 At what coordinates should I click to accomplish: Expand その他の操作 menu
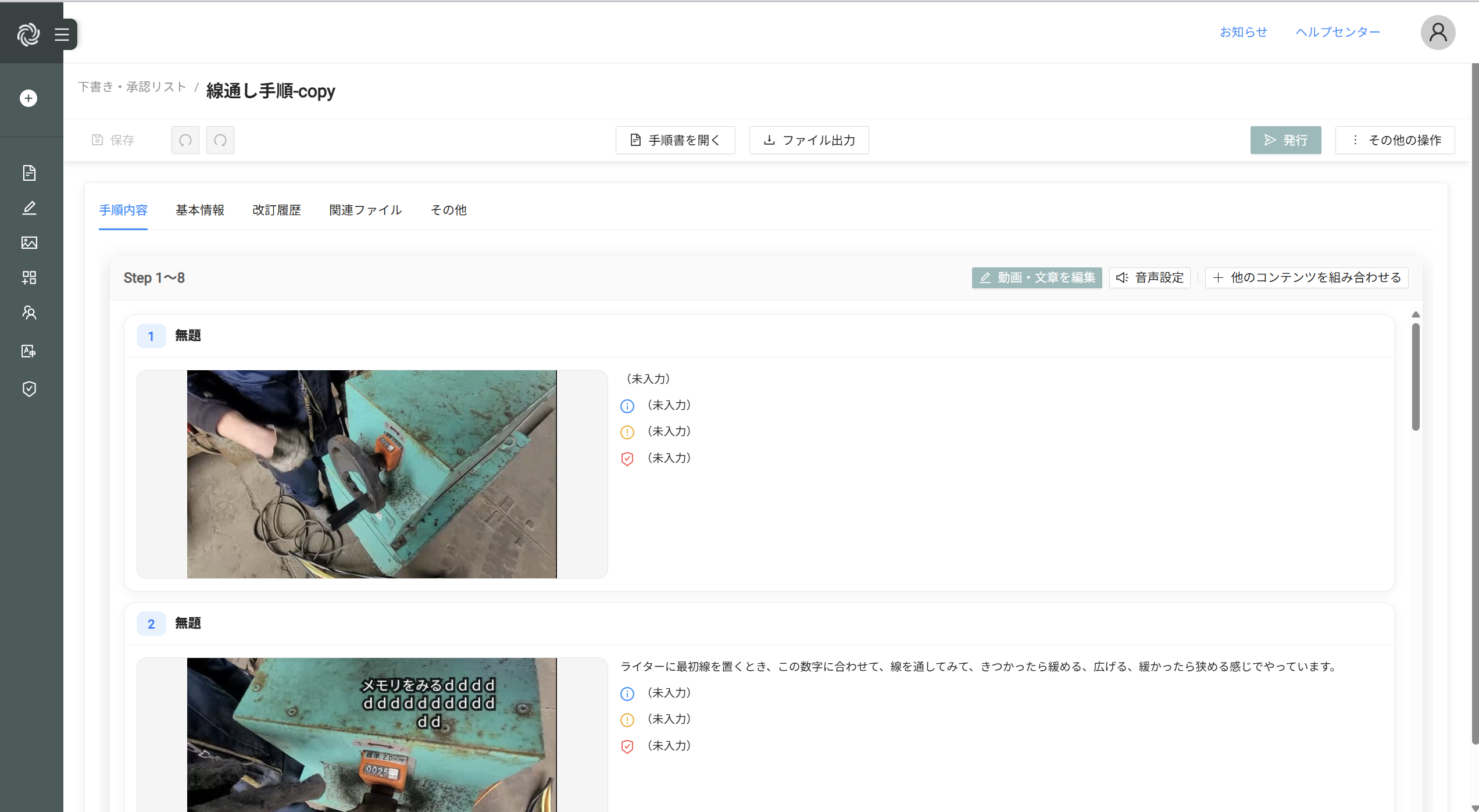tap(1395, 140)
